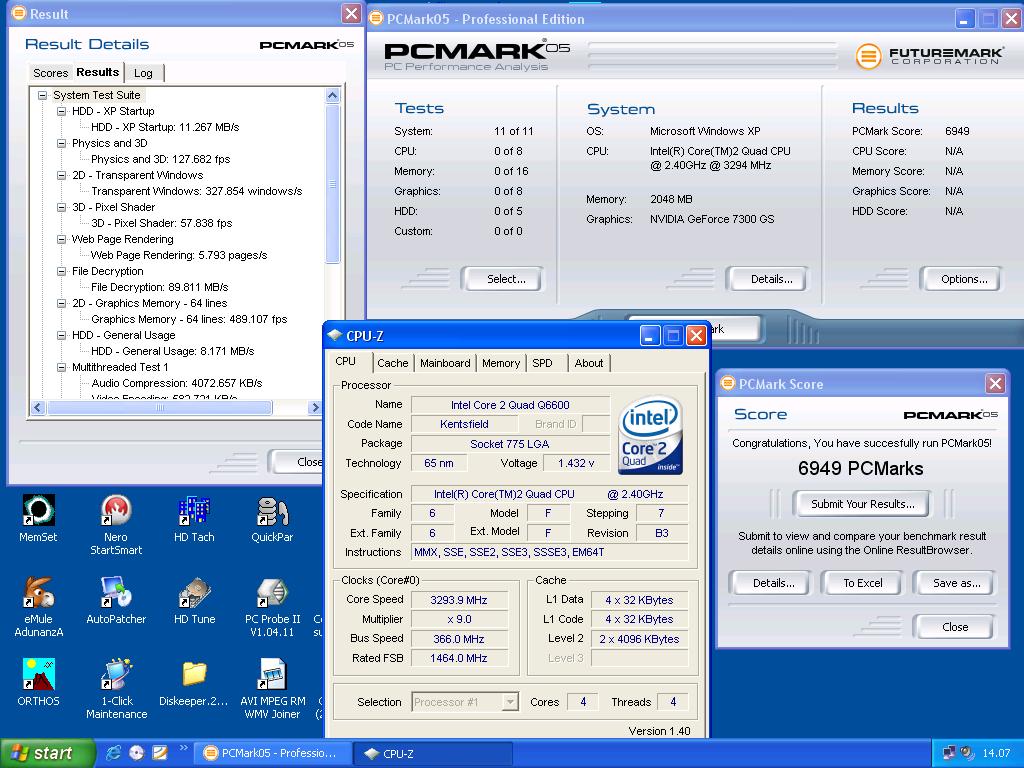Click the PCMark05 main window title icon

point(376,18)
